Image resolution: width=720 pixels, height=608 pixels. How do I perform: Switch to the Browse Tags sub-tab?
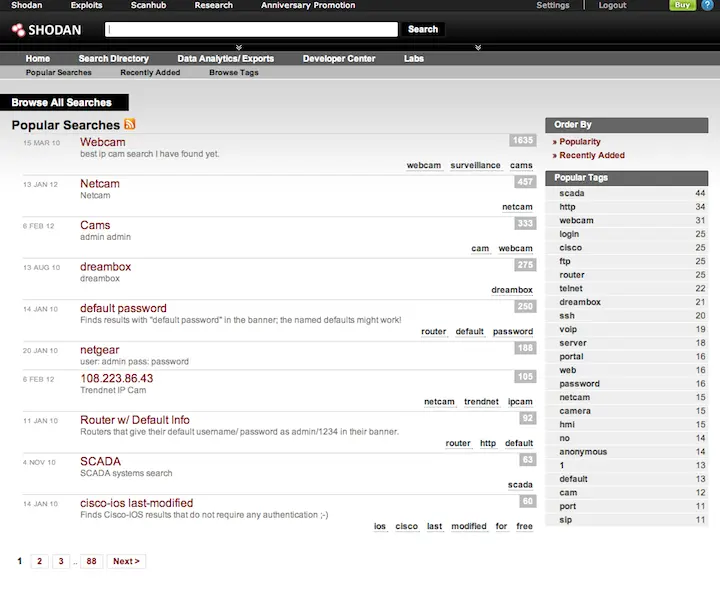[x=234, y=73]
